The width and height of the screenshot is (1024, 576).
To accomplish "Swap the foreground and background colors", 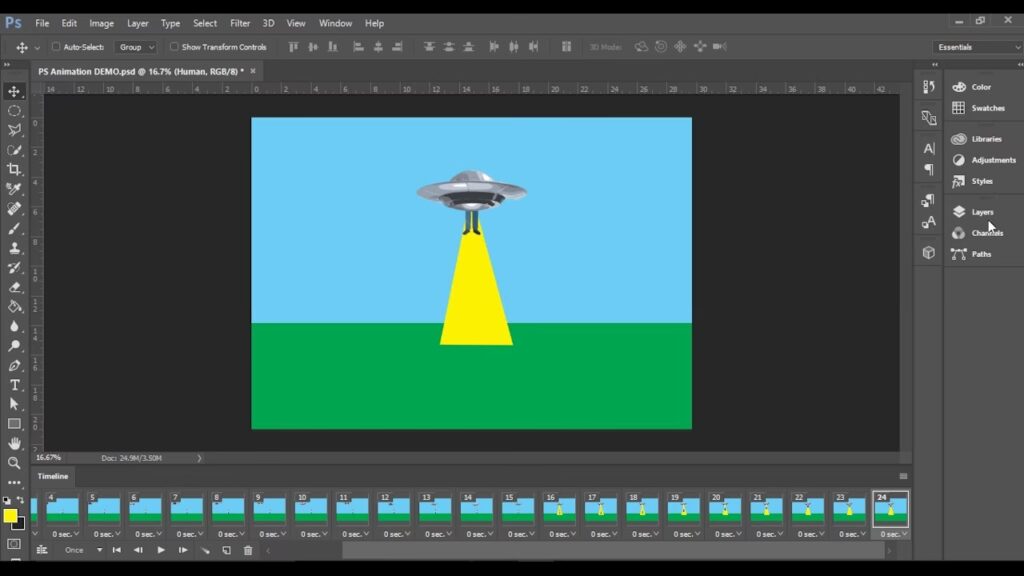I will 21,501.
